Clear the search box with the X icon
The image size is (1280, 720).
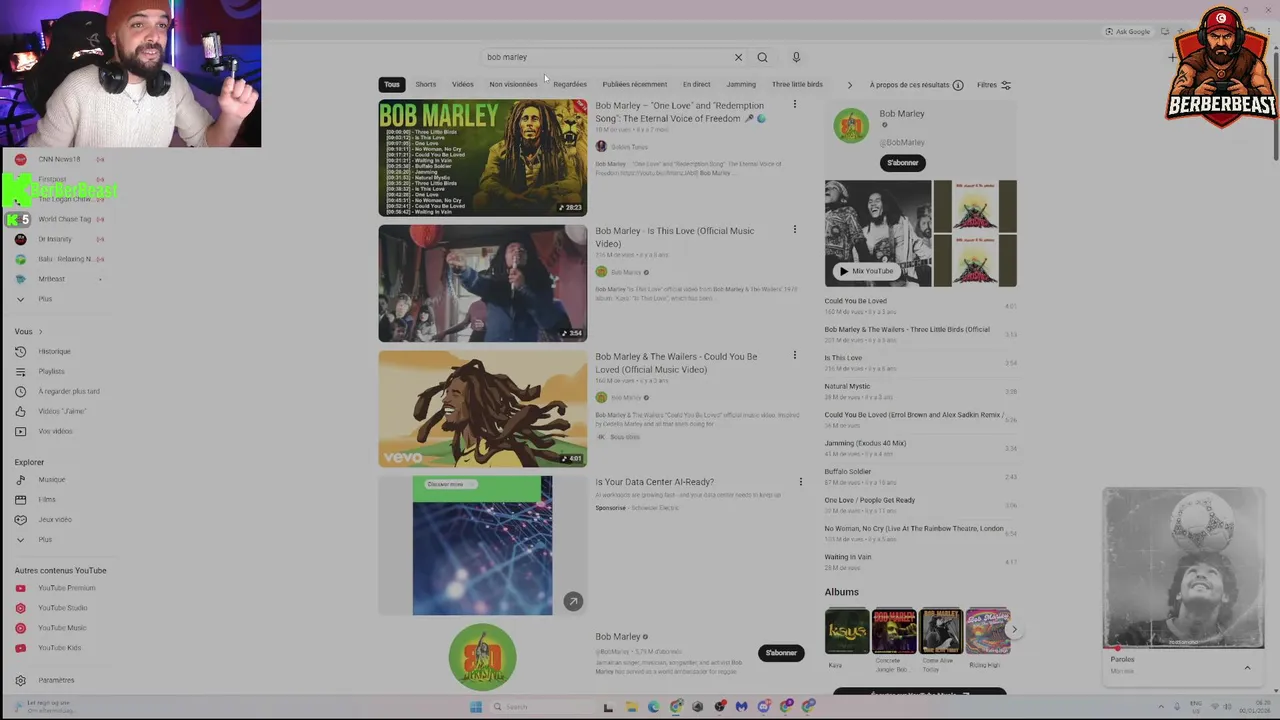click(x=738, y=57)
